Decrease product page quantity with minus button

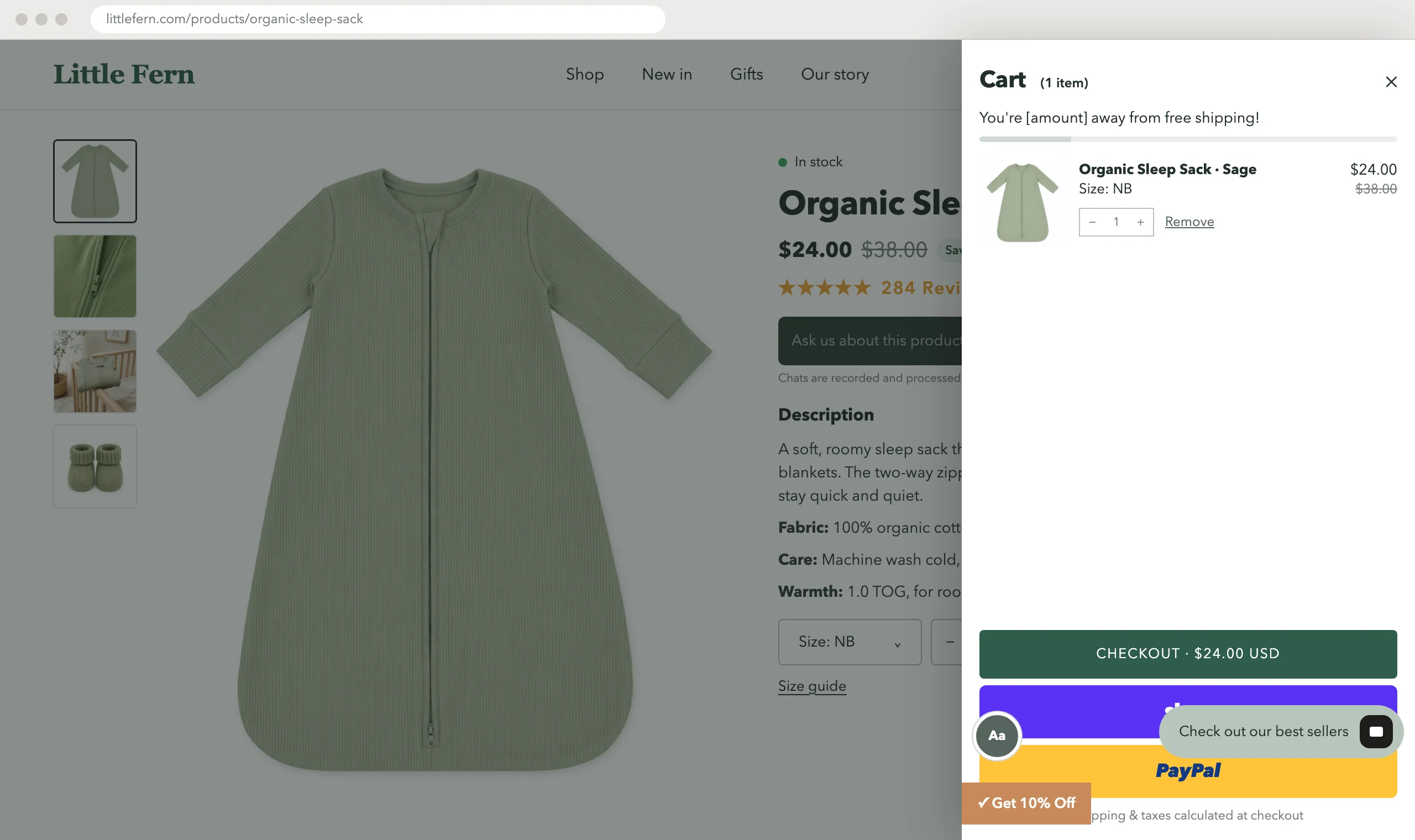[949, 642]
